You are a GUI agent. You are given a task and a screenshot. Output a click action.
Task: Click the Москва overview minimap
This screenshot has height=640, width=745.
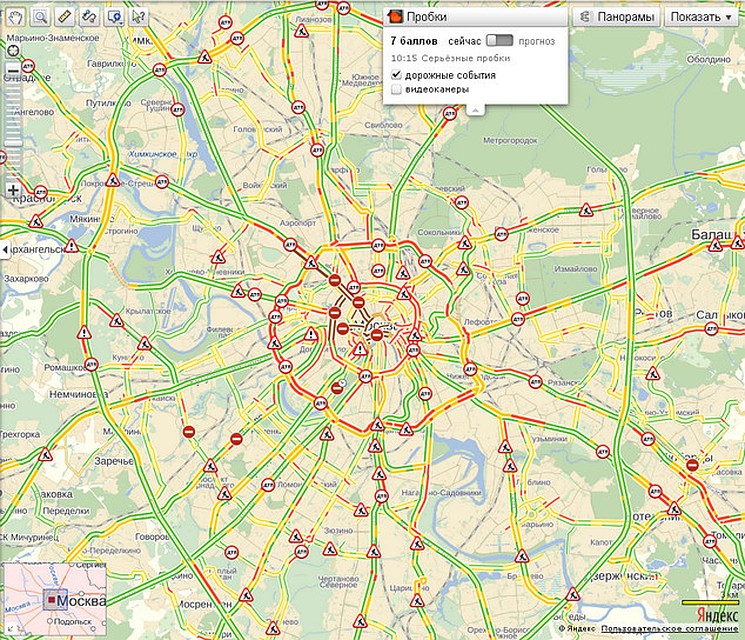[55, 599]
